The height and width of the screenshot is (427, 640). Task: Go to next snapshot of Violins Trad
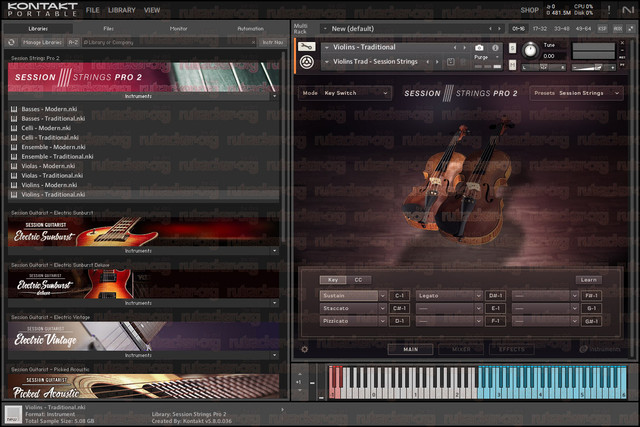point(437,62)
